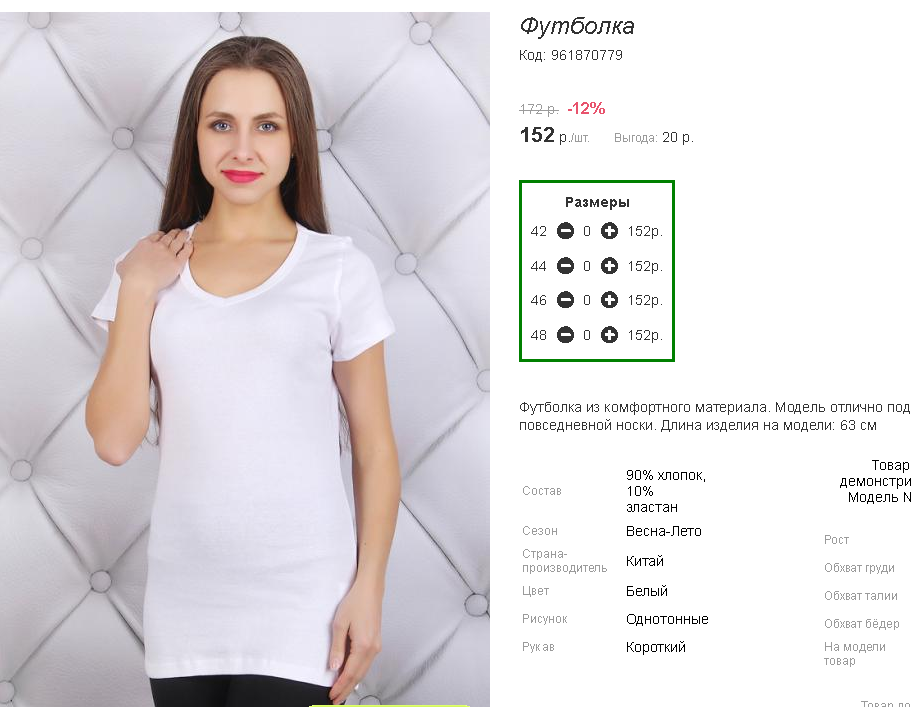Click the Размеры sizes heading

597,202
